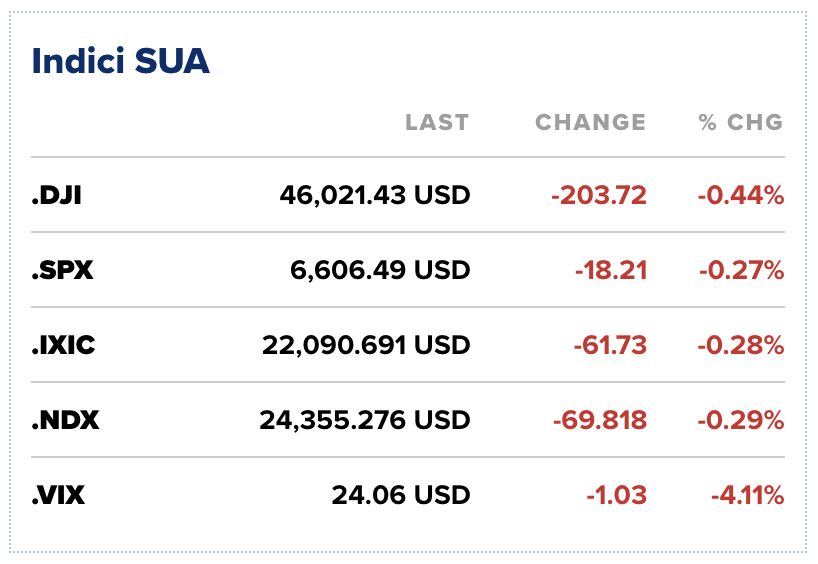Click the -203.72 change value
The width and height of the screenshot is (818, 564).
(x=599, y=195)
